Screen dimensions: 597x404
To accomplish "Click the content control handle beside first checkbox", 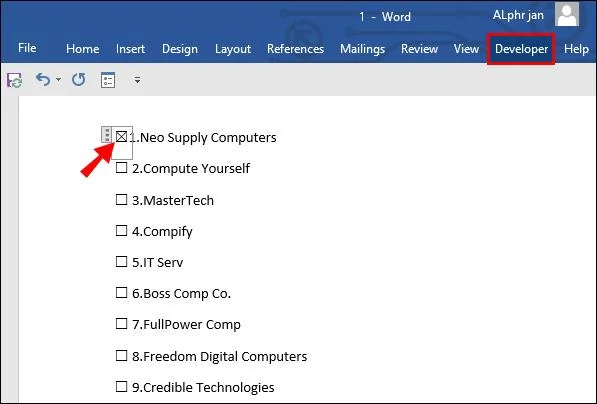I will click(107, 135).
